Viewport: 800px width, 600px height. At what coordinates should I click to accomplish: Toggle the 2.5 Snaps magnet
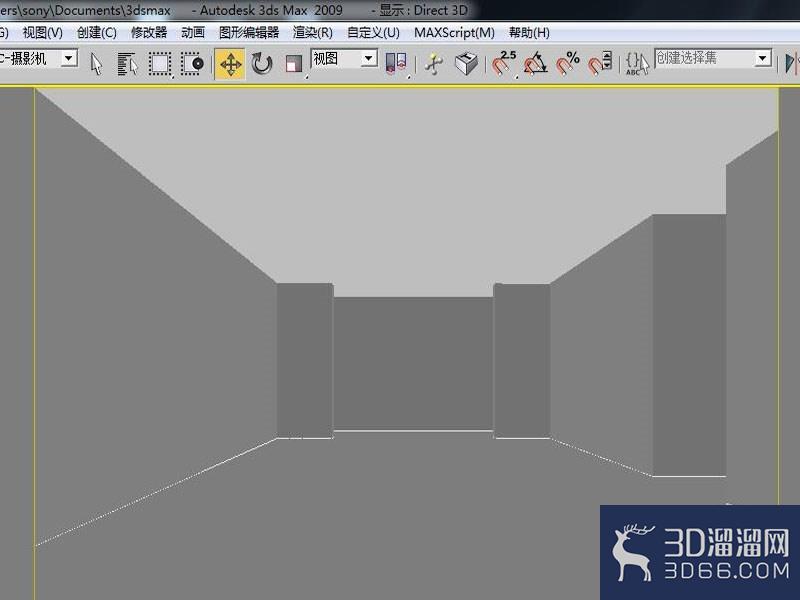click(504, 64)
